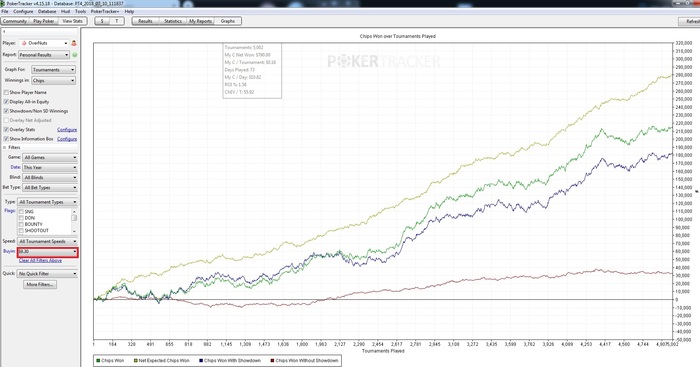
Task: Open the File menu
Action: (x=5, y=12)
